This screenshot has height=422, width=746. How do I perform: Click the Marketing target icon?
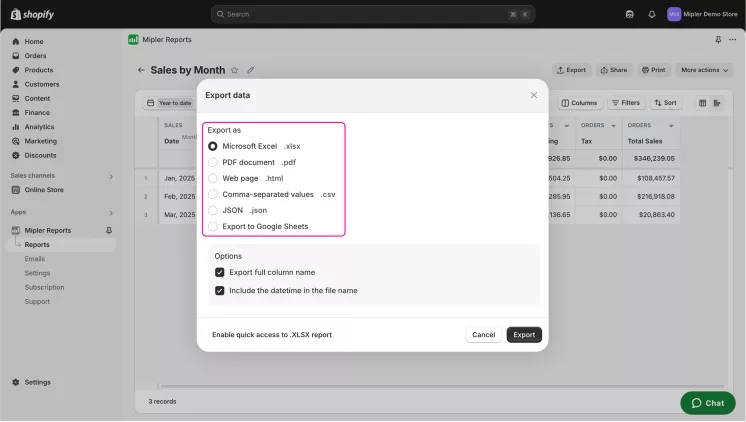[x=16, y=141]
